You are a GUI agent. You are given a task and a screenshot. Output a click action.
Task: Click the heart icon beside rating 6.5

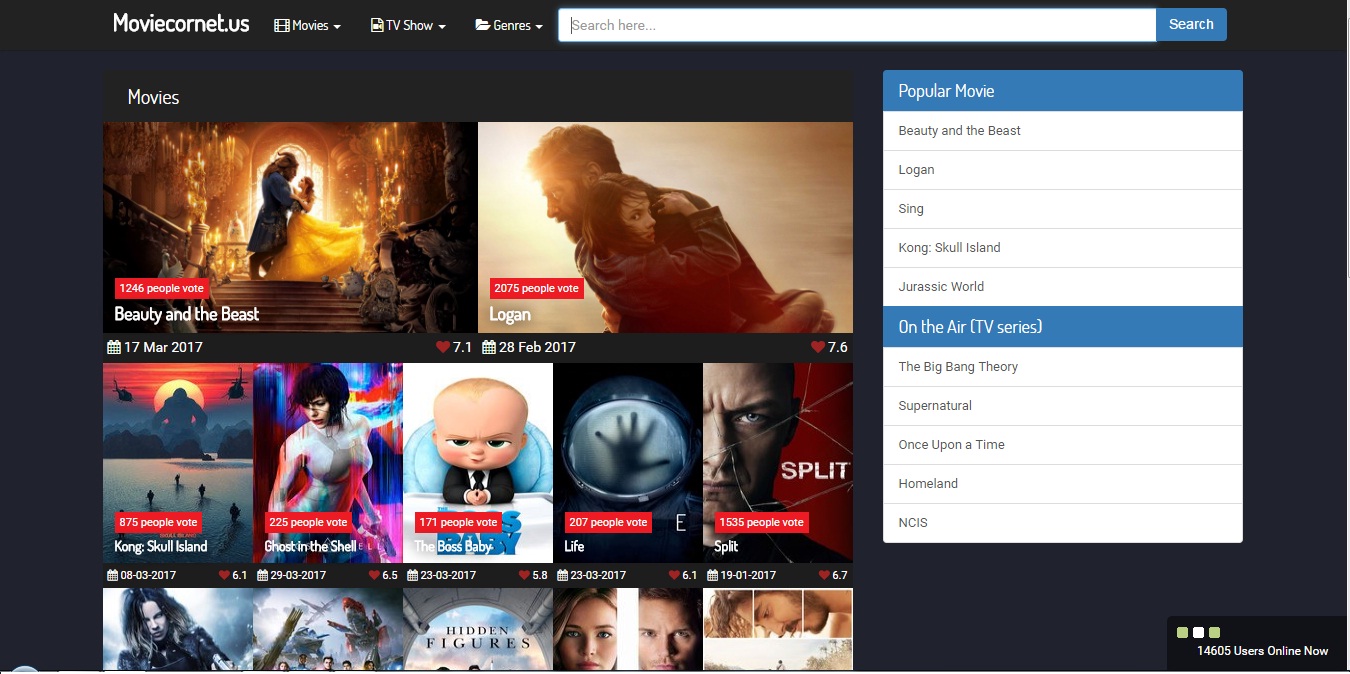[374, 575]
